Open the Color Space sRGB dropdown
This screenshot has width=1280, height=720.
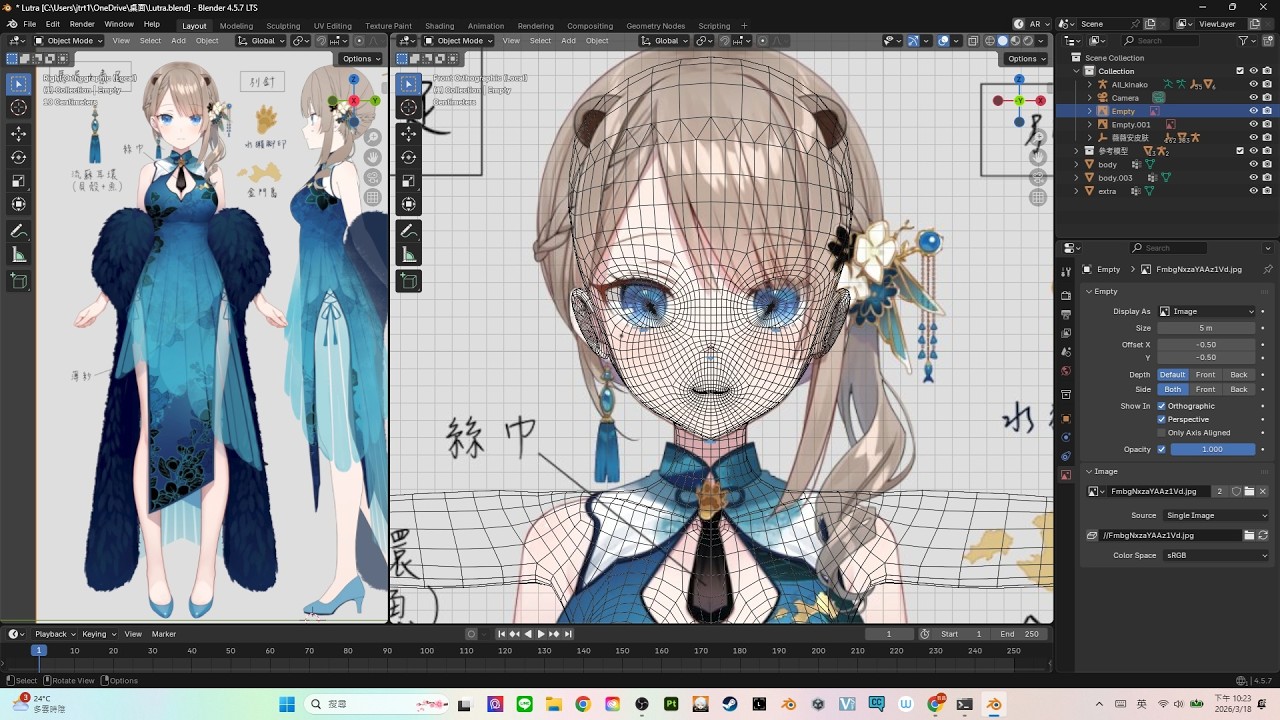[x=1214, y=555]
